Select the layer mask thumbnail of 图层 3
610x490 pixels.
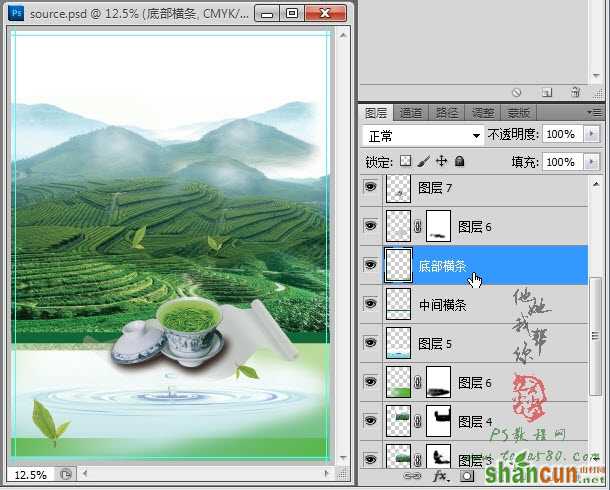pyautogui.click(x=438, y=456)
